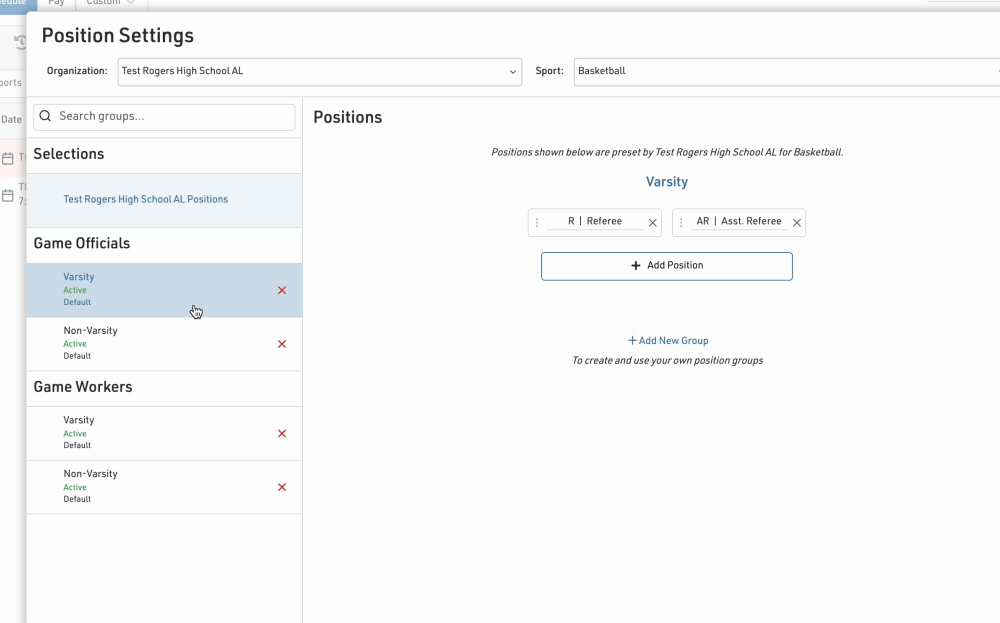Remove the Referee position
Viewport: 1000px width, 623px height.
tap(653, 223)
